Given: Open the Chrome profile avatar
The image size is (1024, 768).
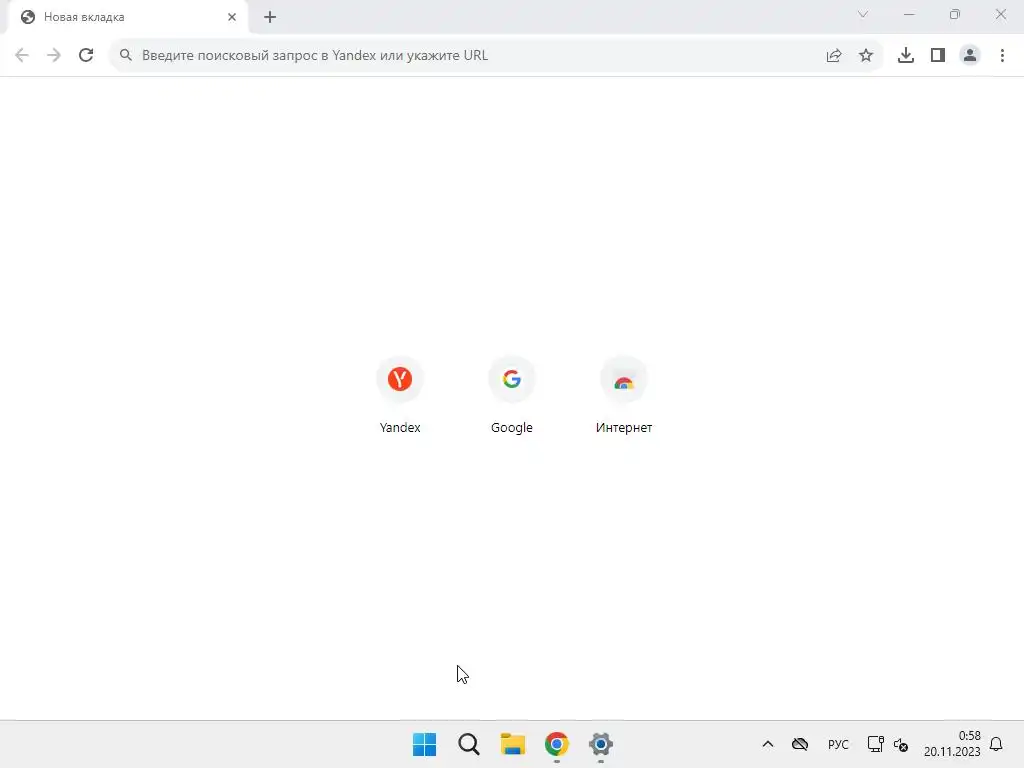Looking at the screenshot, I should click(970, 56).
